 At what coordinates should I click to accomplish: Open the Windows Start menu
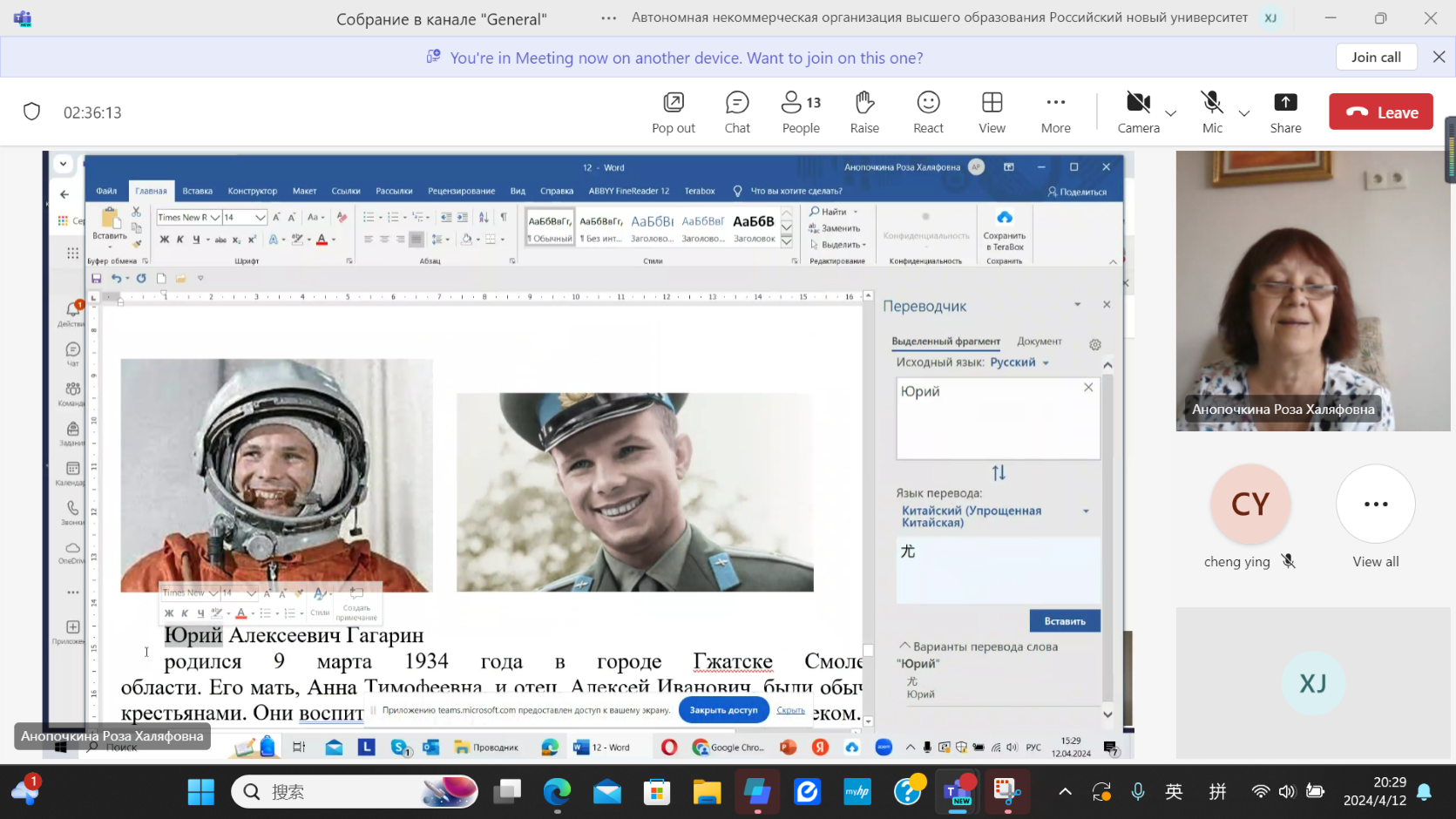point(200,792)
